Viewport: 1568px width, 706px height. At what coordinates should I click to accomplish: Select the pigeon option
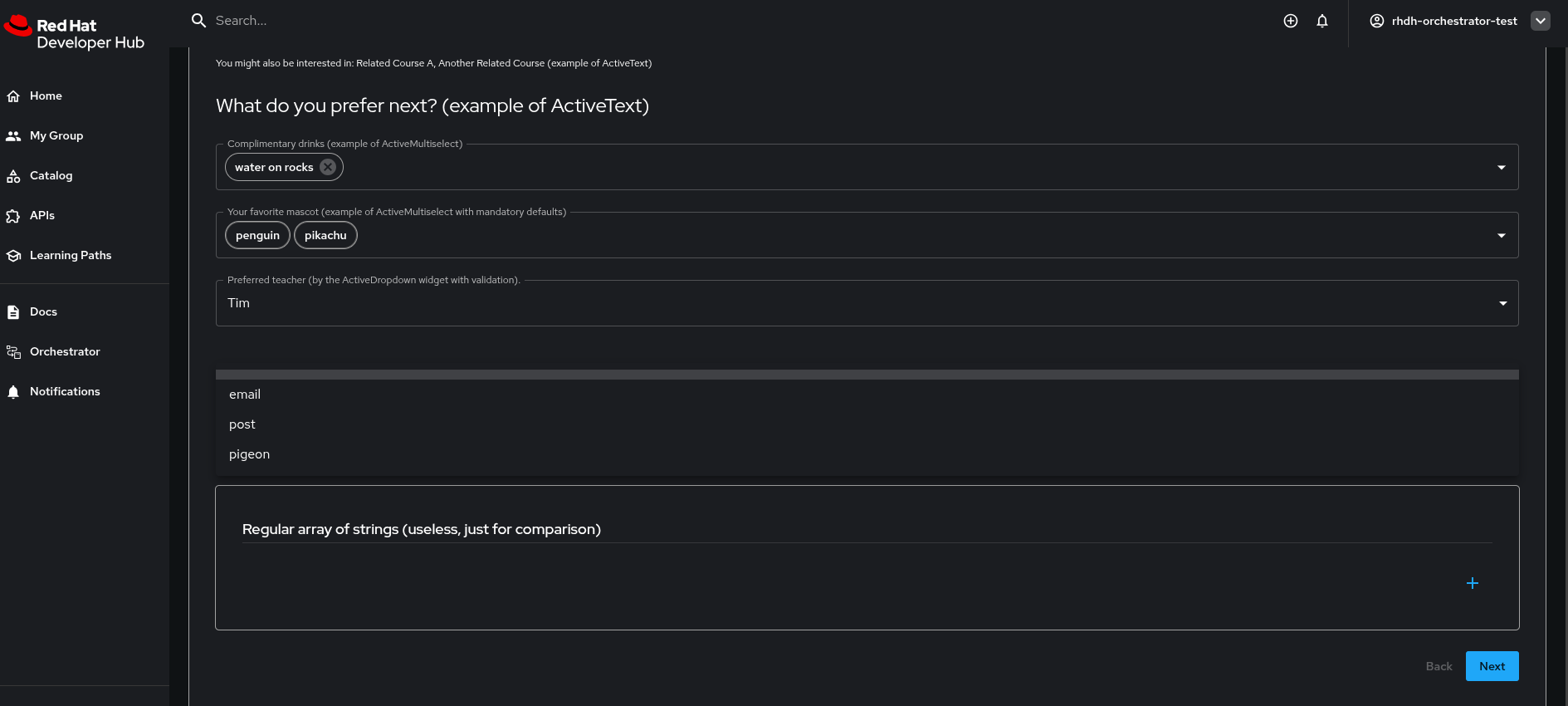tap(249, 454)
